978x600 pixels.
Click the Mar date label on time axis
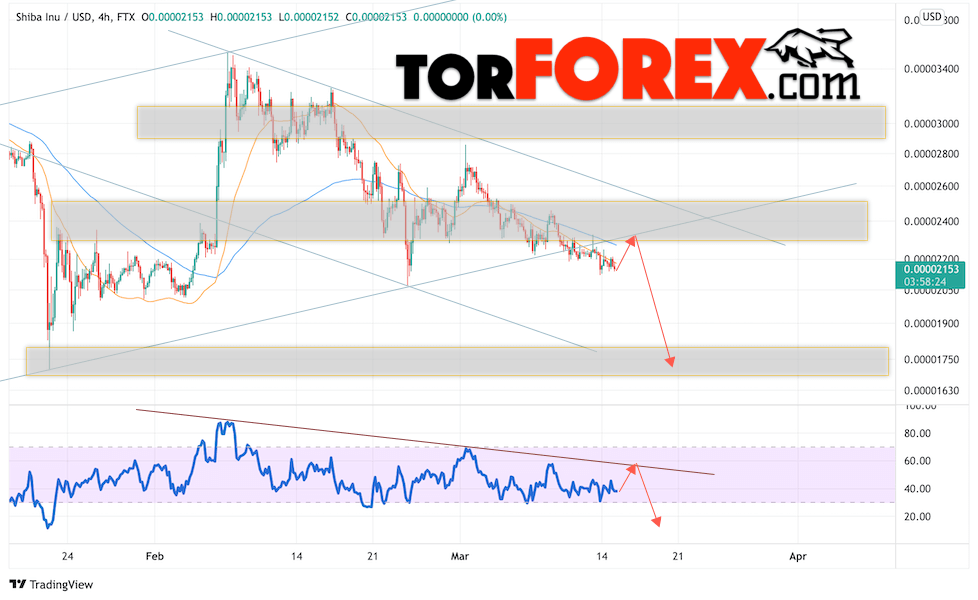coord(460,556)
